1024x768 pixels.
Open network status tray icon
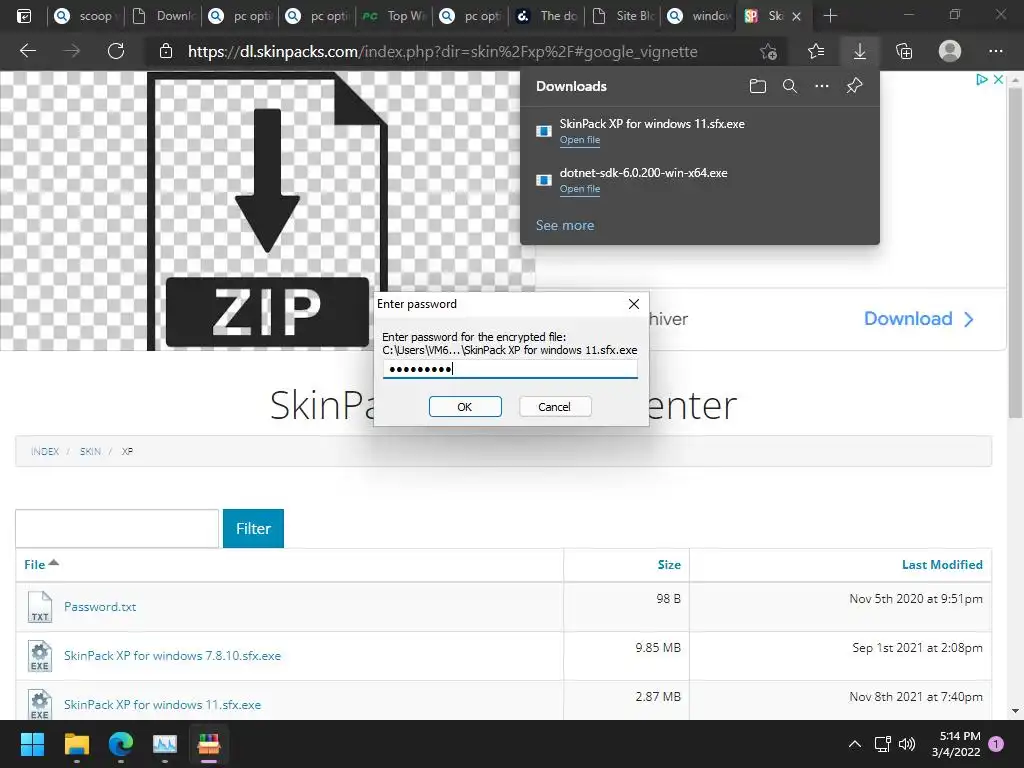(x=882, y=744)
